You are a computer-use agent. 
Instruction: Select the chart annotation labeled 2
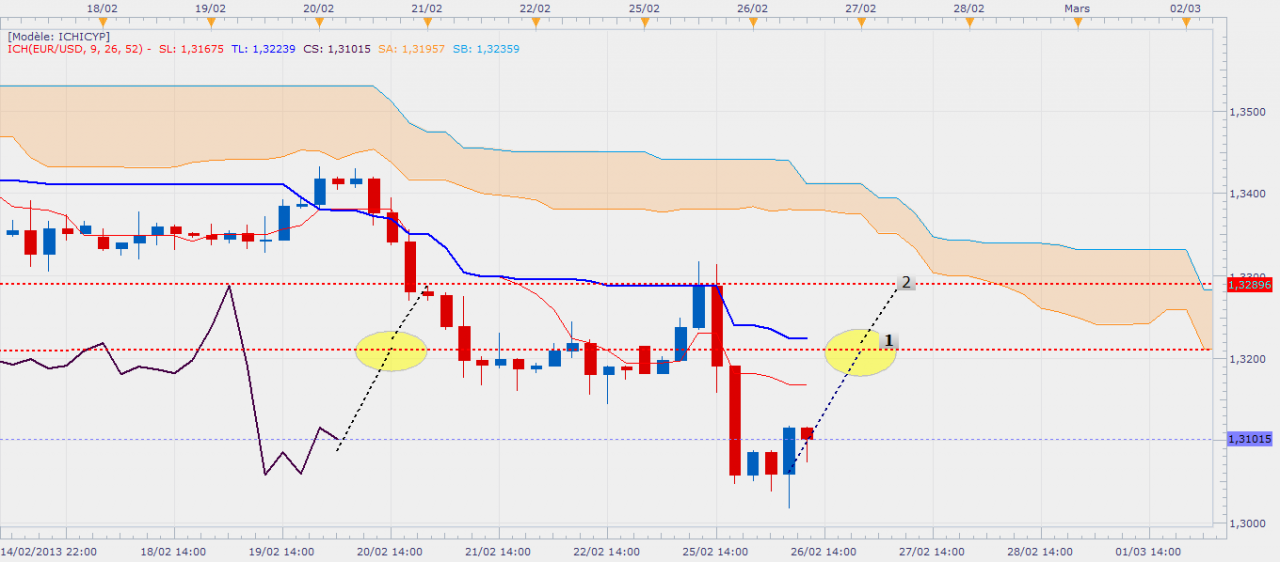click(x=905, y=283)
